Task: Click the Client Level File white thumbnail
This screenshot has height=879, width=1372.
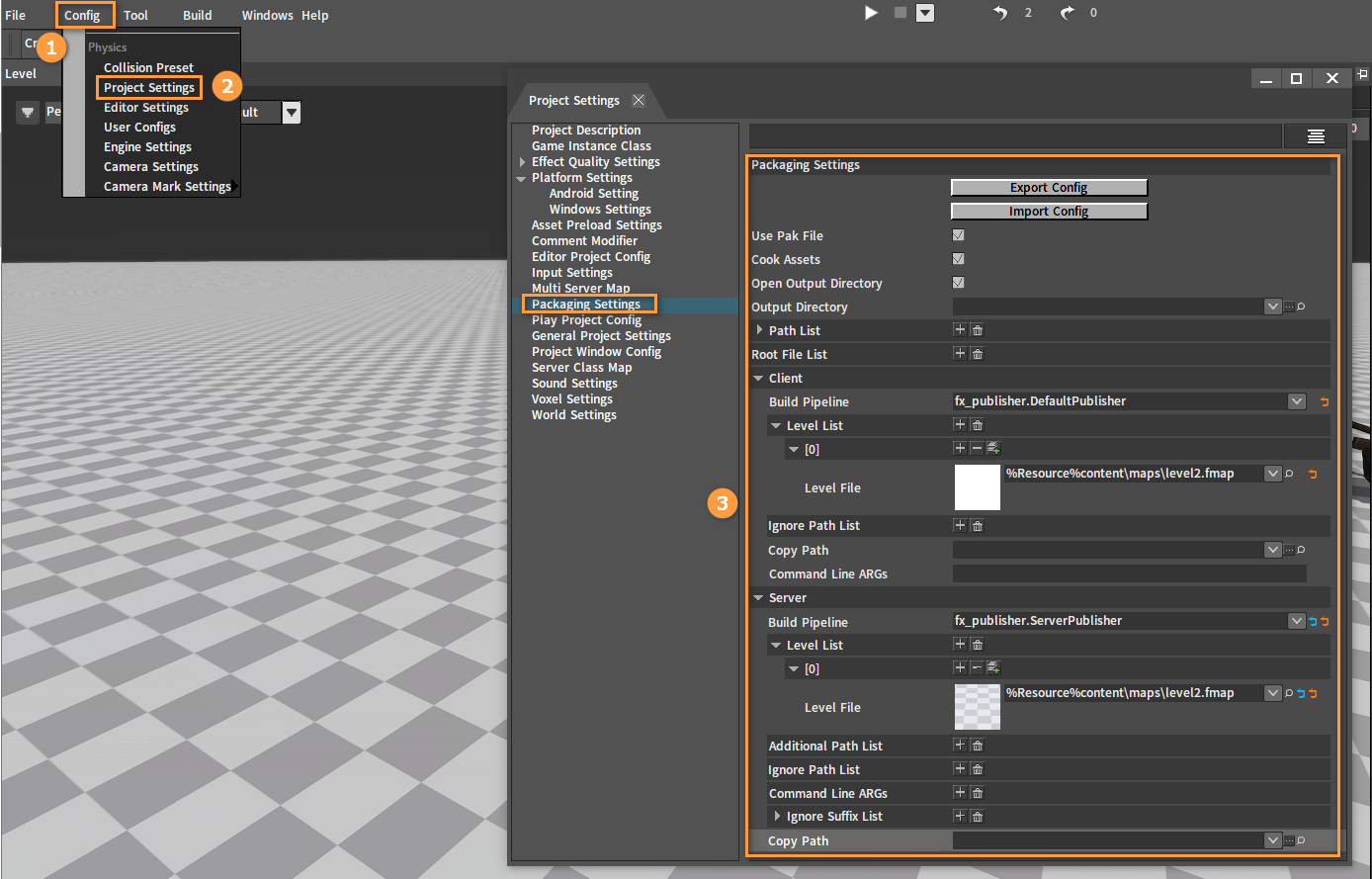Action: point(978,487)
